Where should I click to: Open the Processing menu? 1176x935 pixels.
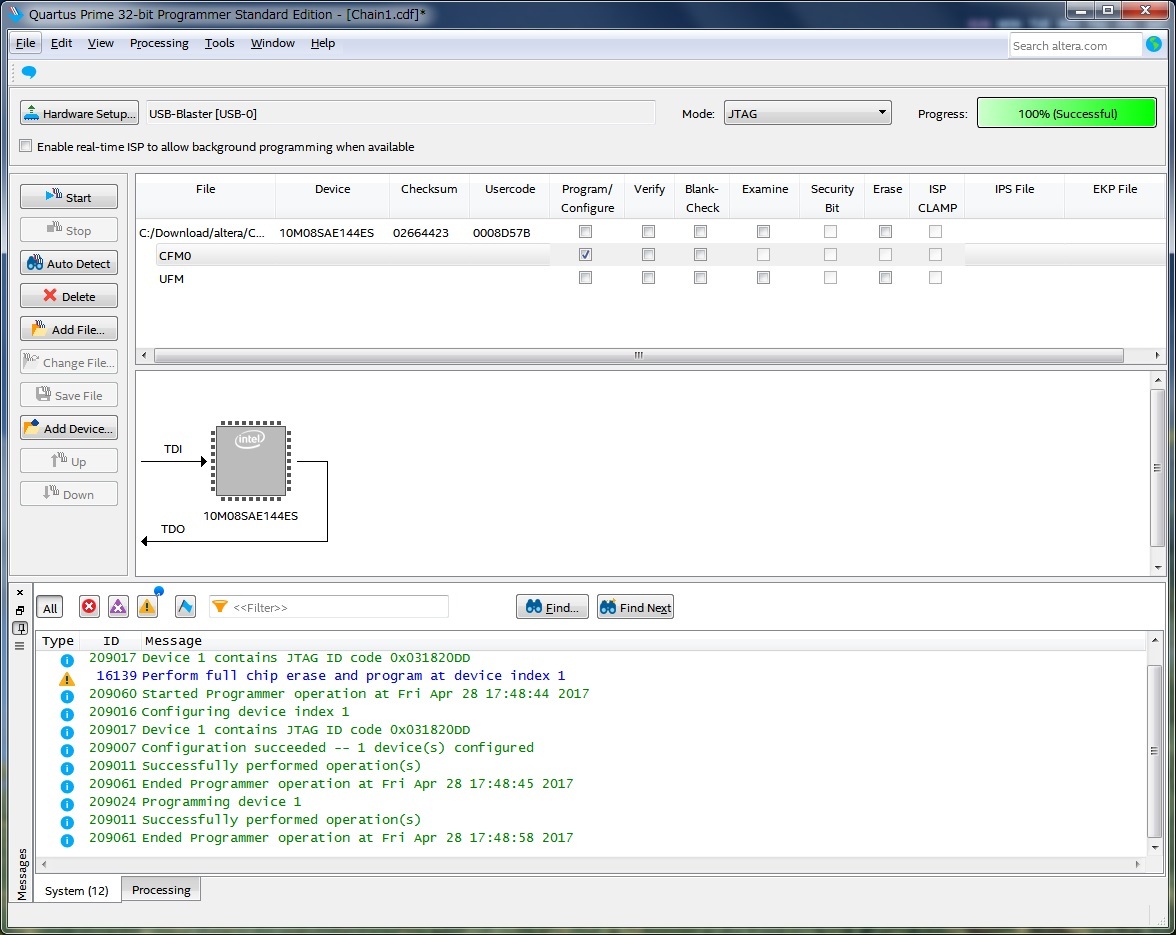pyautogui.click(x=159, y=43)
